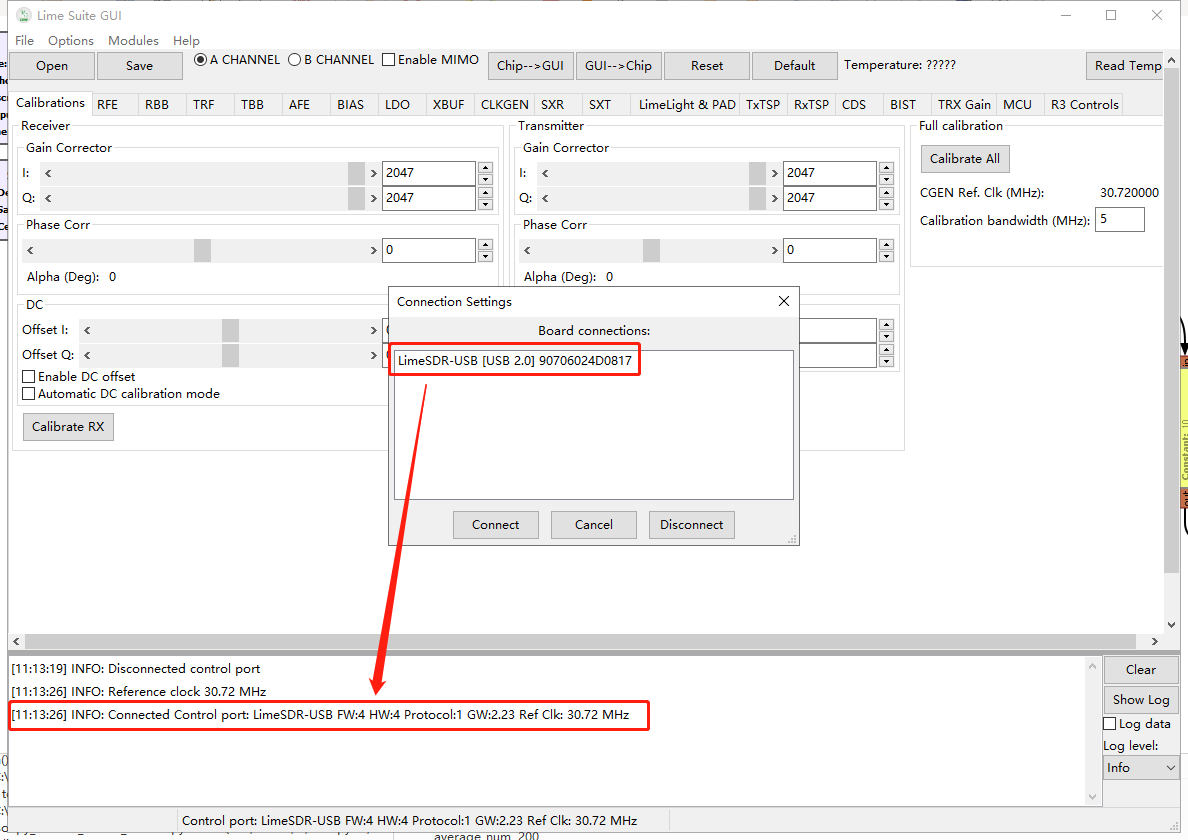Click Cancel in Connection Settings
1188x840 pixels.
click(x=593, y=525)
